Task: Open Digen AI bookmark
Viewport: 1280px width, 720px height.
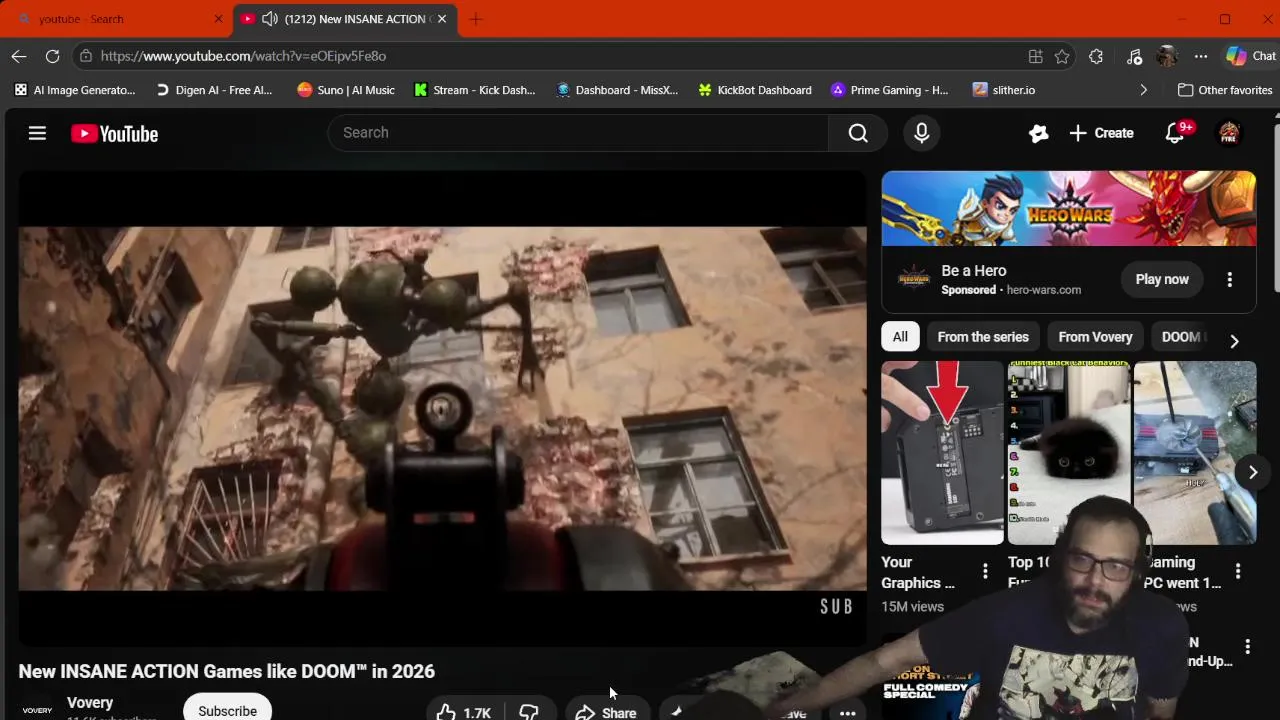Action: pos(214,90)
